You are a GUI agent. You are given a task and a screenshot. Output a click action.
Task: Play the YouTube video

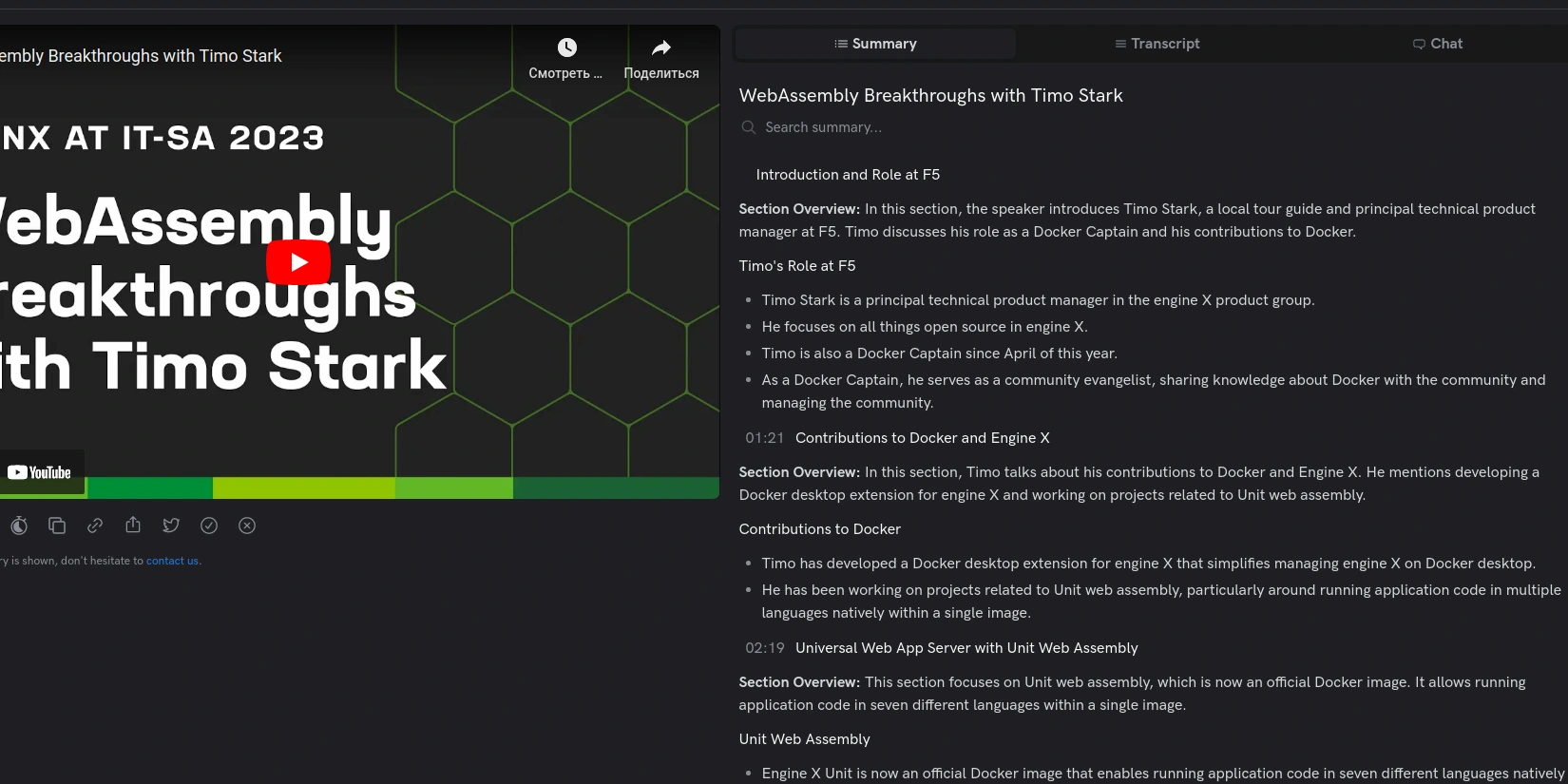pyautogui.click(x=298, y=262)
